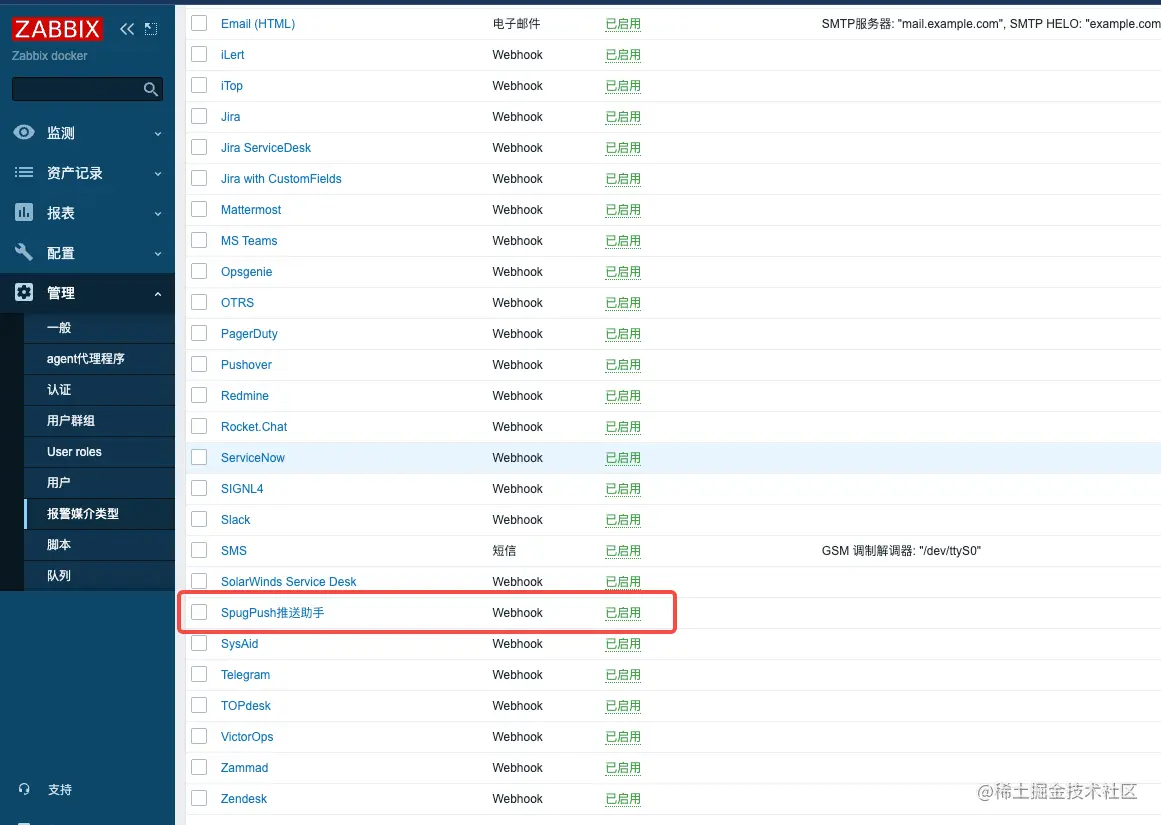Open the 认证 submenu item
This screenshot has width=1161, height=825.
[x=99, y=390]
